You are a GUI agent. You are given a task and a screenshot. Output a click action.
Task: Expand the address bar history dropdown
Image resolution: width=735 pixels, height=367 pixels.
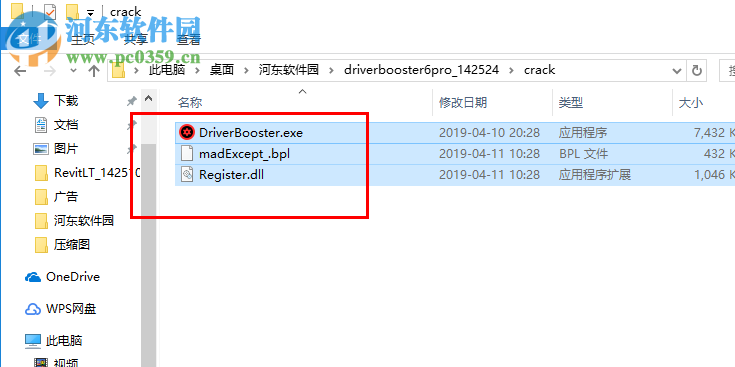pyautogui.click(x=676, y=71)
